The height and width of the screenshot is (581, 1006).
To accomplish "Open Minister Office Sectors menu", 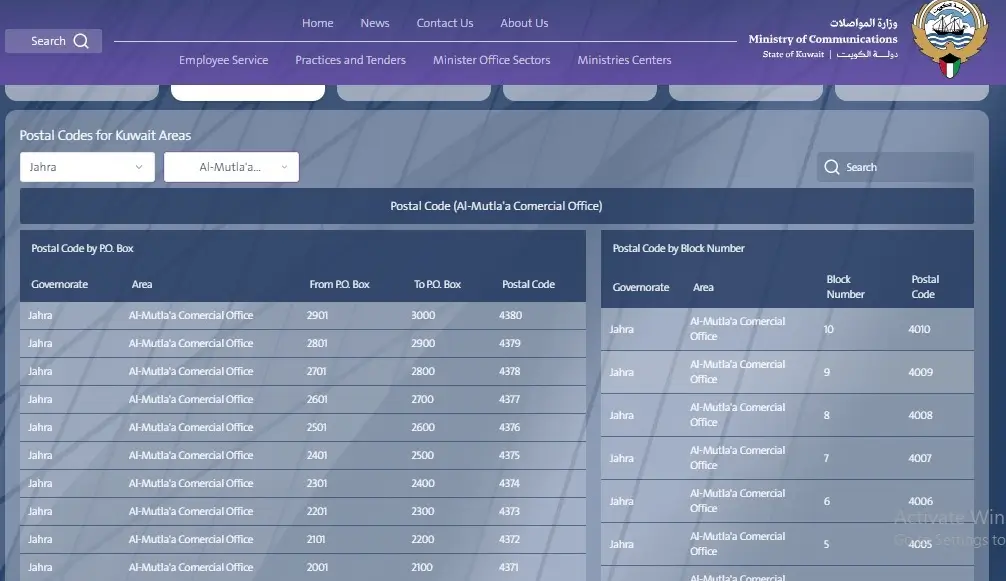I will click(491, 60).
